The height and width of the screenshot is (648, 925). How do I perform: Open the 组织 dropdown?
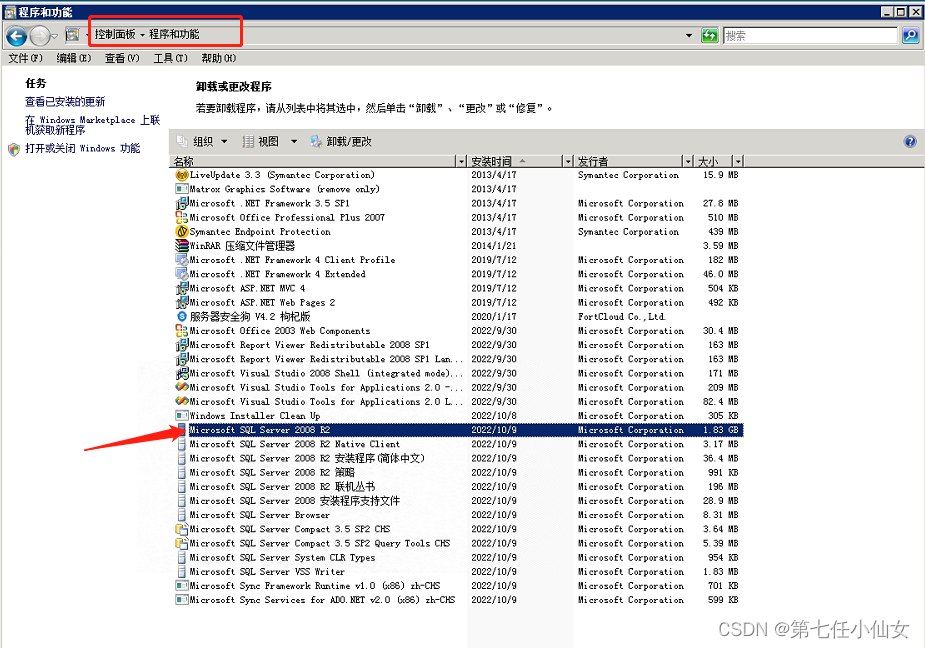(x=210, y=140)
